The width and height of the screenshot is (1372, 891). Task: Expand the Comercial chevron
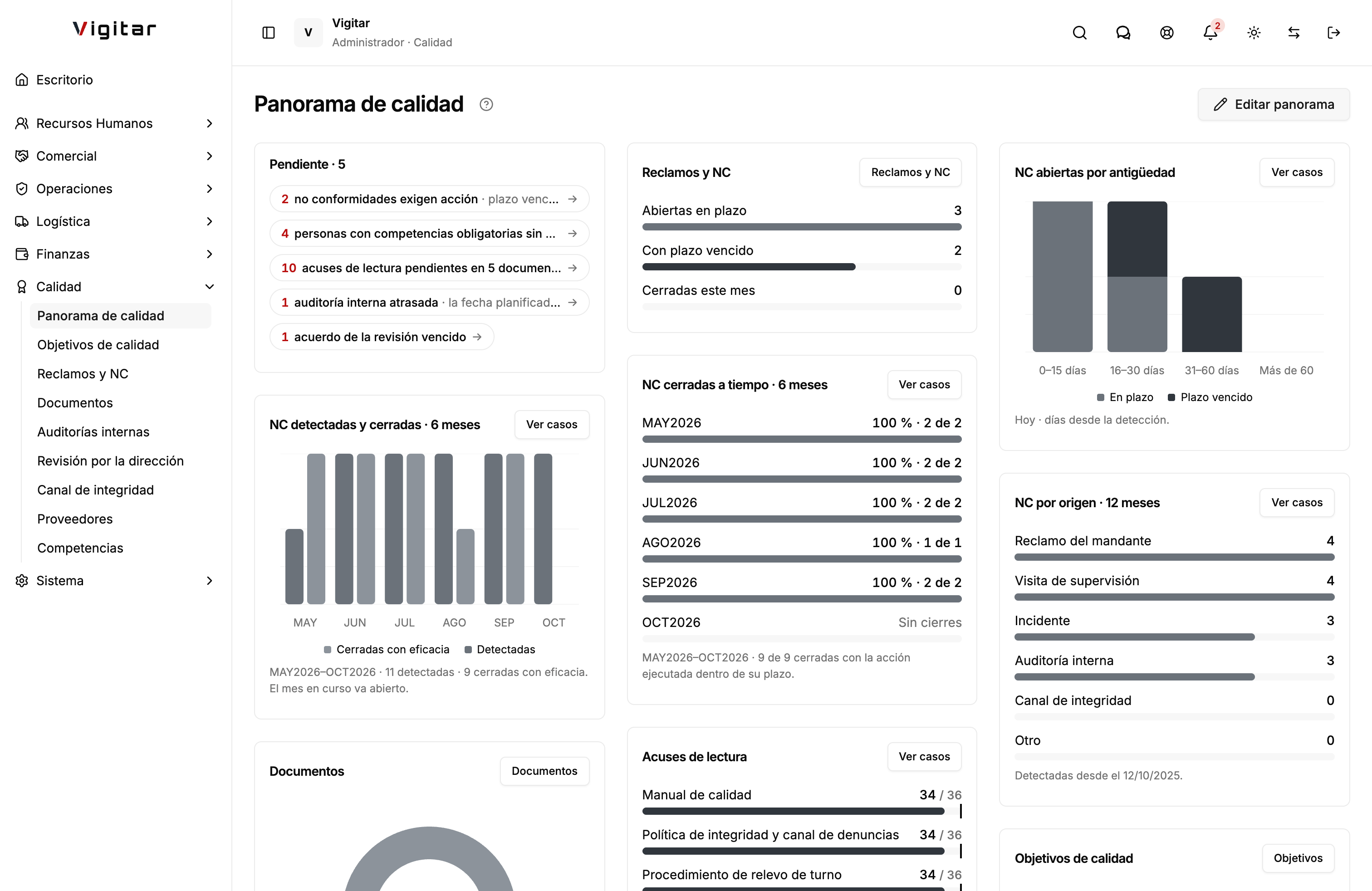pyautogui.click(x=209, y=156)
